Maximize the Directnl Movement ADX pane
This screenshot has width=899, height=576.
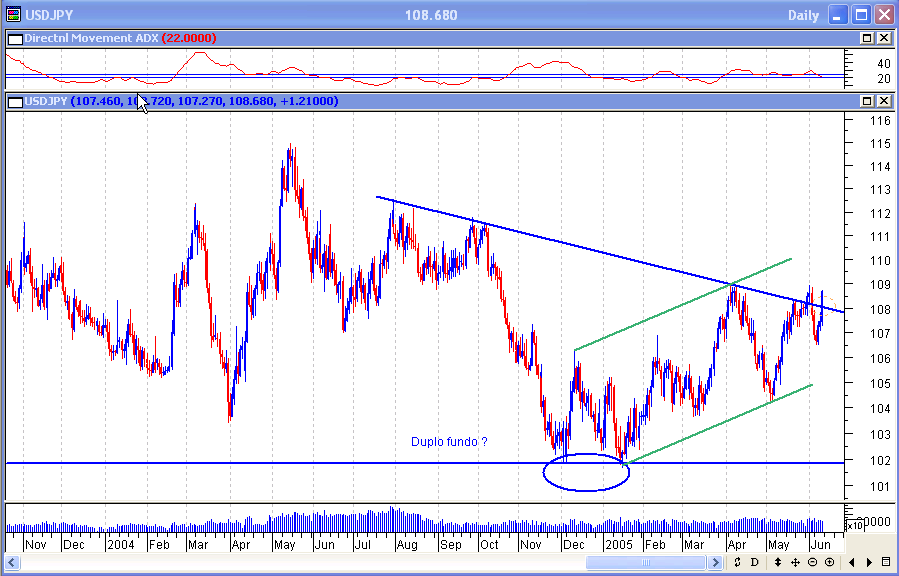866,38
